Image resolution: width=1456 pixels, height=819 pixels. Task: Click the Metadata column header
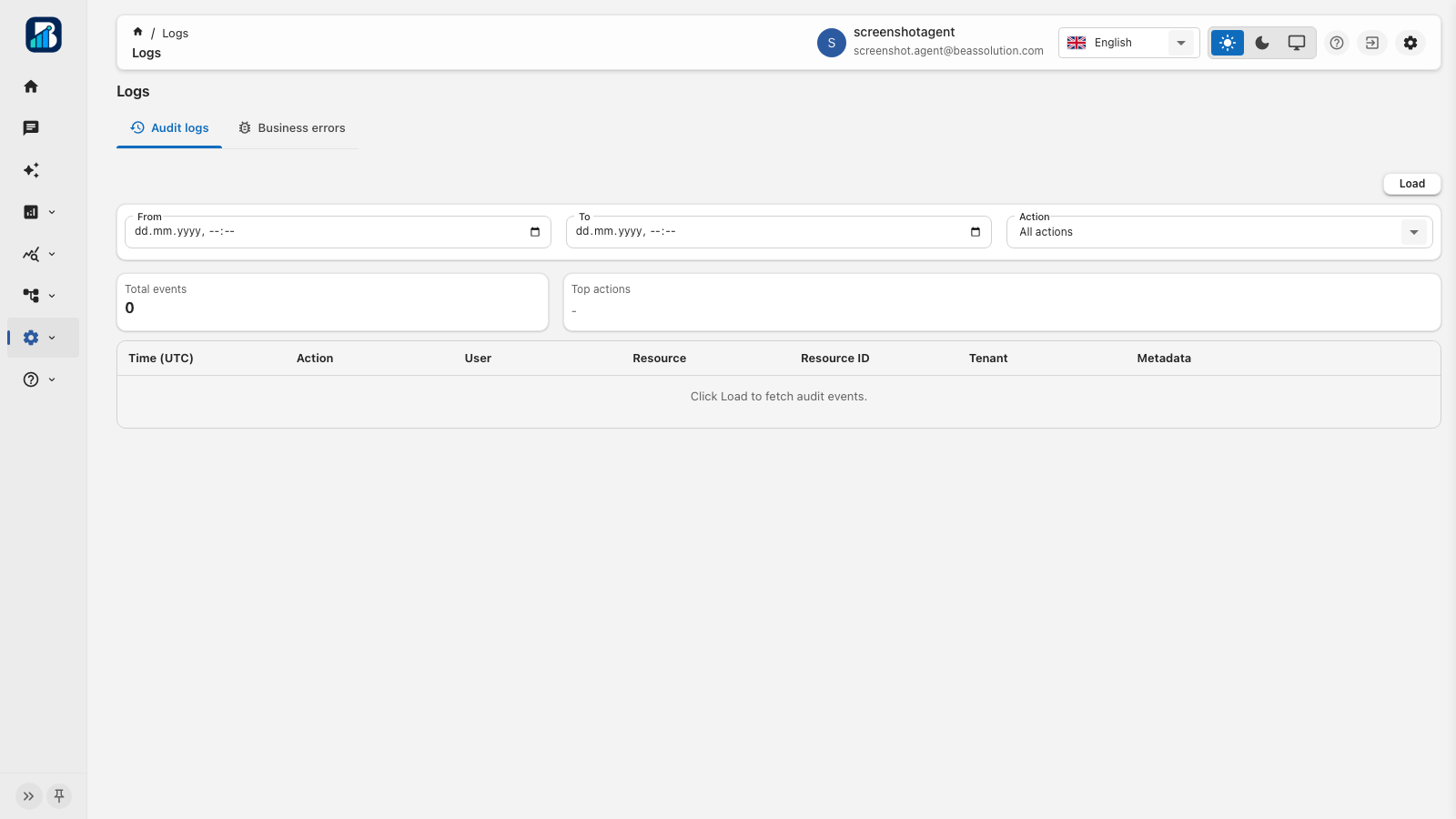[1164, 359]
